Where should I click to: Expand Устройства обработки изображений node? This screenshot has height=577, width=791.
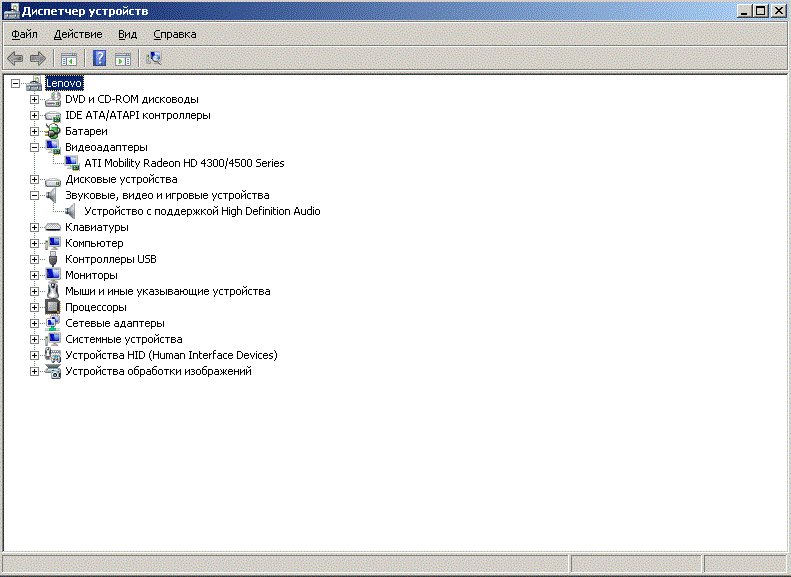pyautogui.click(x=34, y=371)
